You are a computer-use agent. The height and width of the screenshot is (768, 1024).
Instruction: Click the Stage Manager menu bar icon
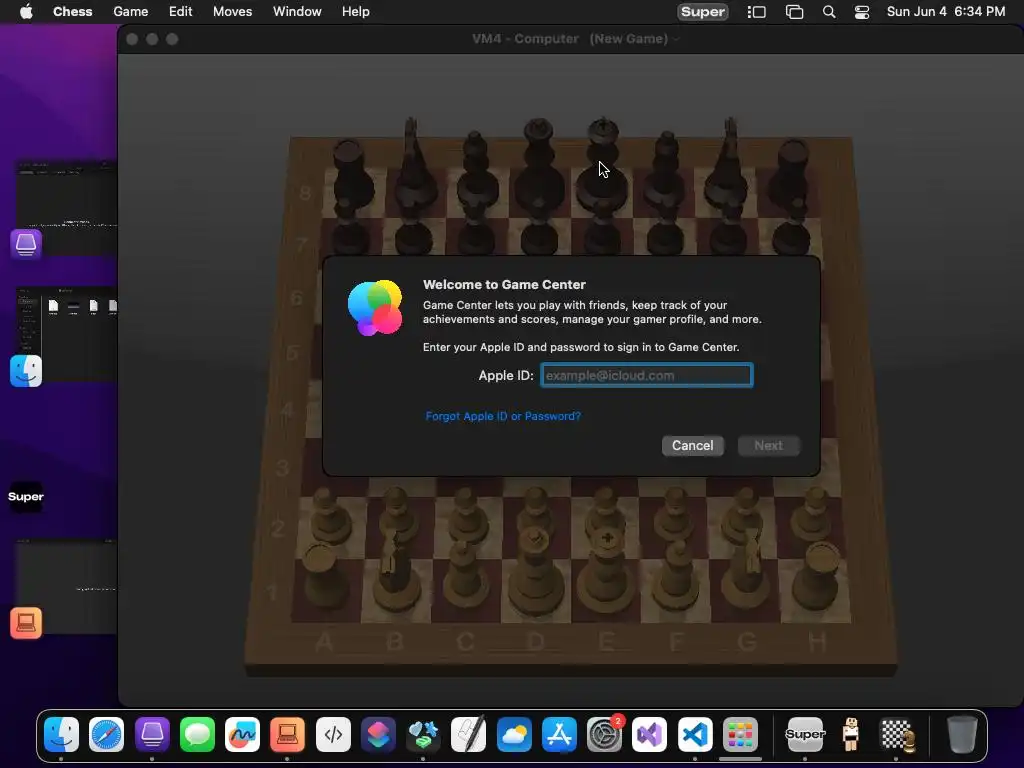tap(757, 12)
